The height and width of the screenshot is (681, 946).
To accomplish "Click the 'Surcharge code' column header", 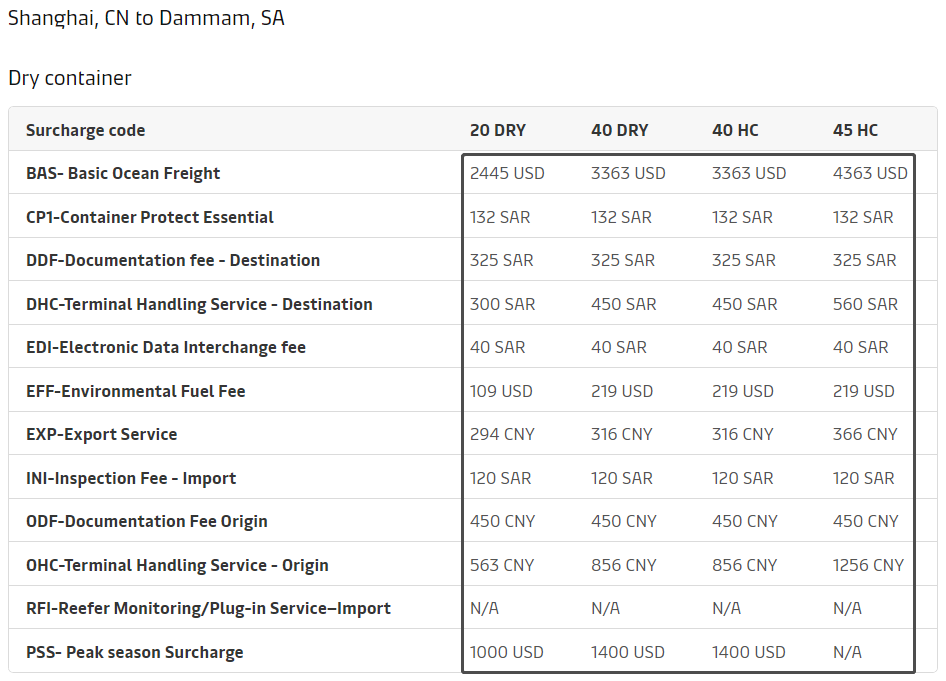I will click(x=85, y=130).
